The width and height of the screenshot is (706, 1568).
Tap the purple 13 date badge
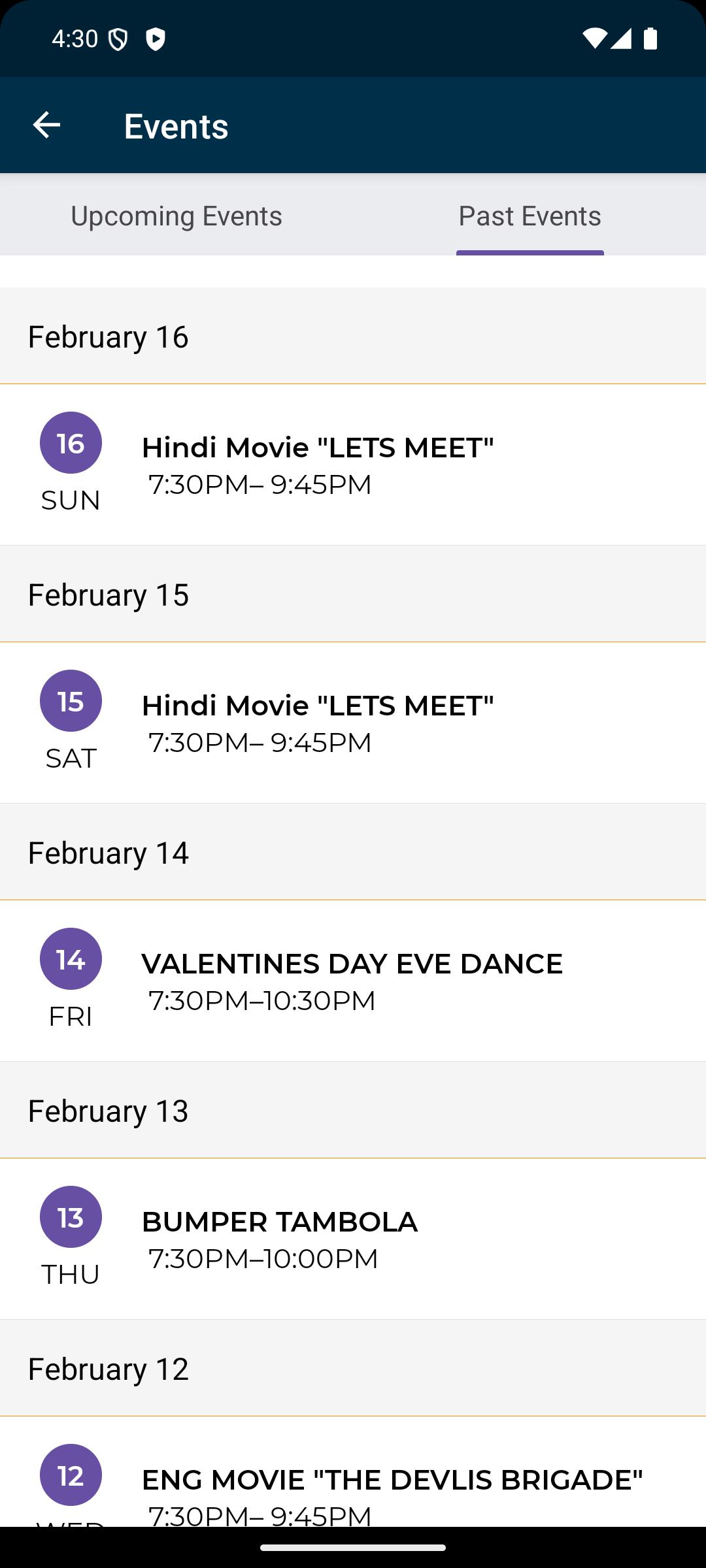coord(71,1217)
